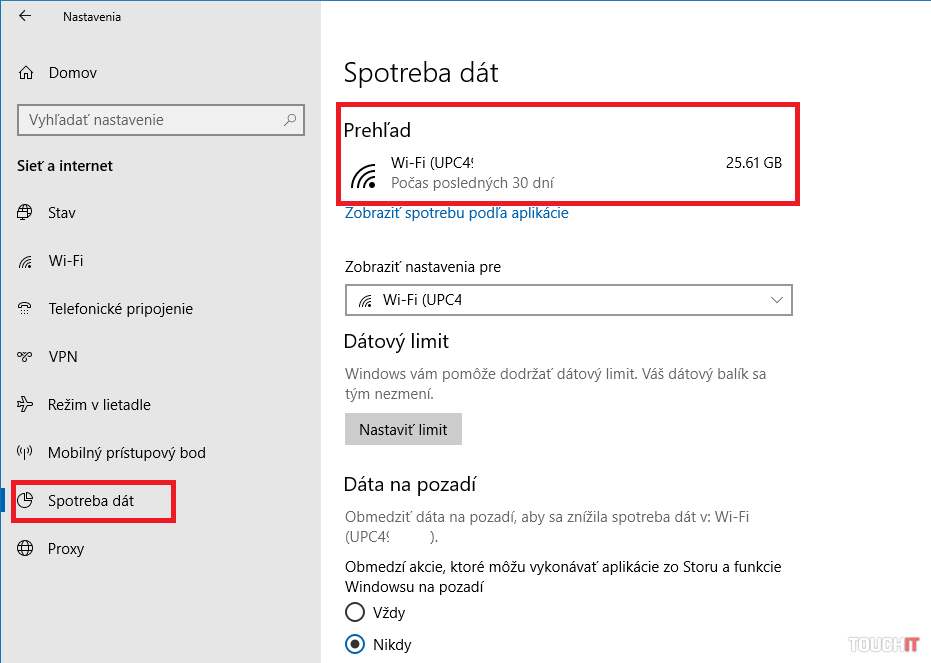Select the Vždy radio button

coord(355,612)
